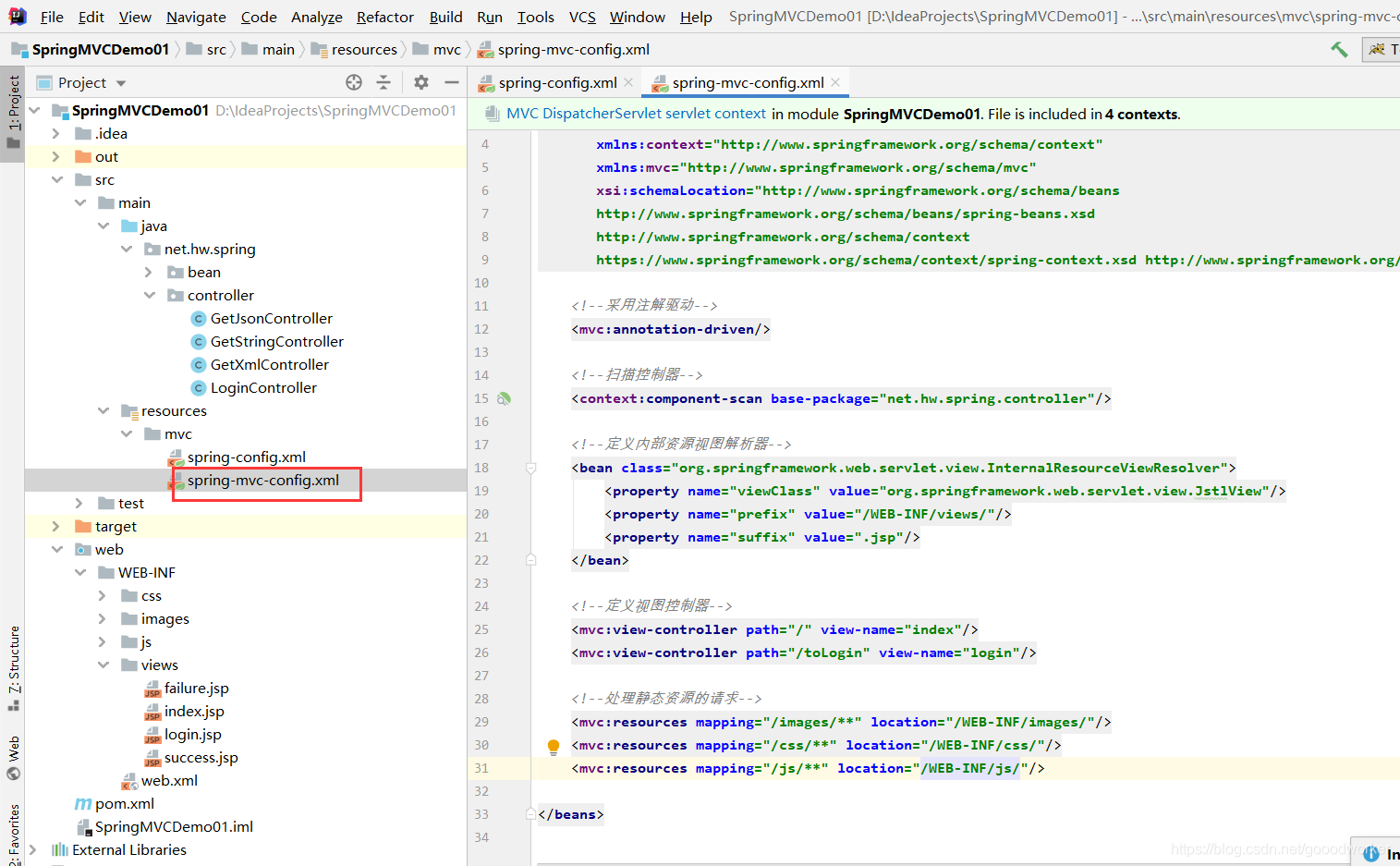This screenshot has width=1400, height=866.
Task: Click the IntelliJ IDEA logo icon
Action: pos(18,16)
